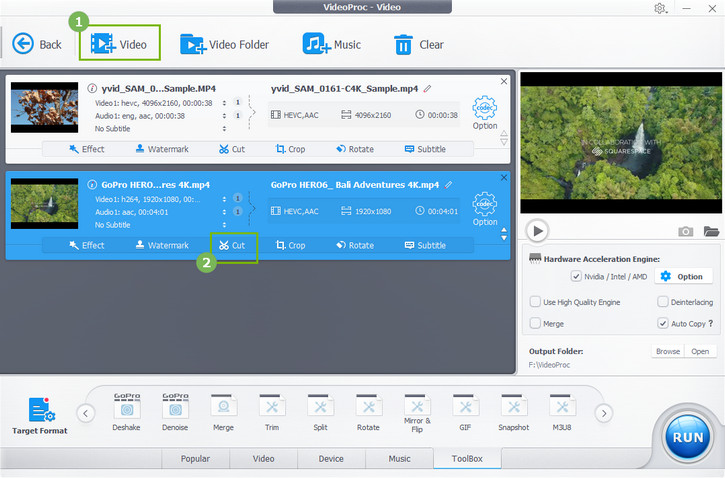
Task: Open Cut tool for GoPro video
Action: [232, 245]
